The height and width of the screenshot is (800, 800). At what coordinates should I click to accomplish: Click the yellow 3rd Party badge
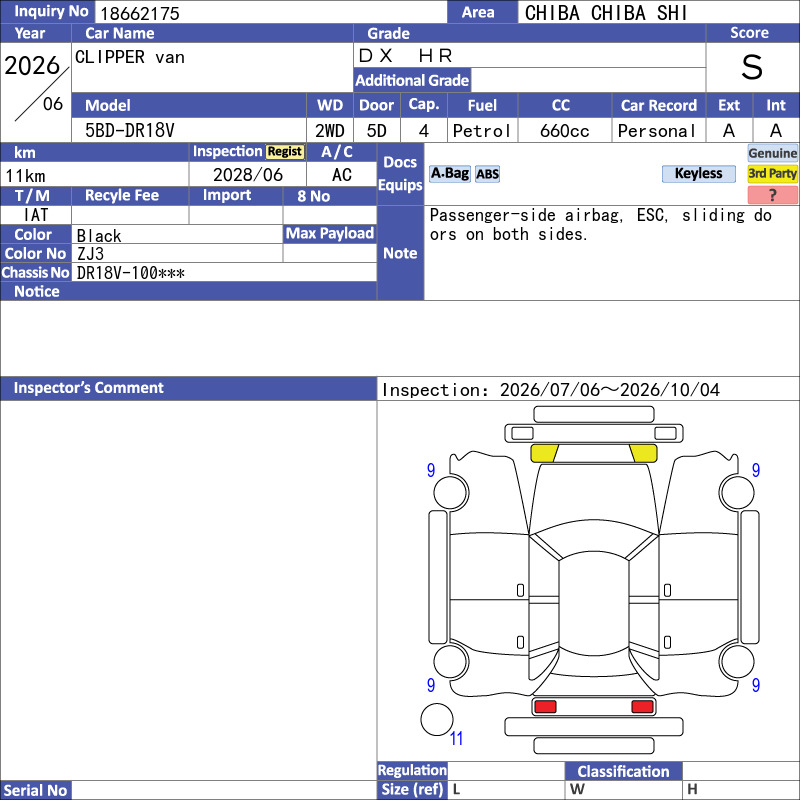[772, 174]
